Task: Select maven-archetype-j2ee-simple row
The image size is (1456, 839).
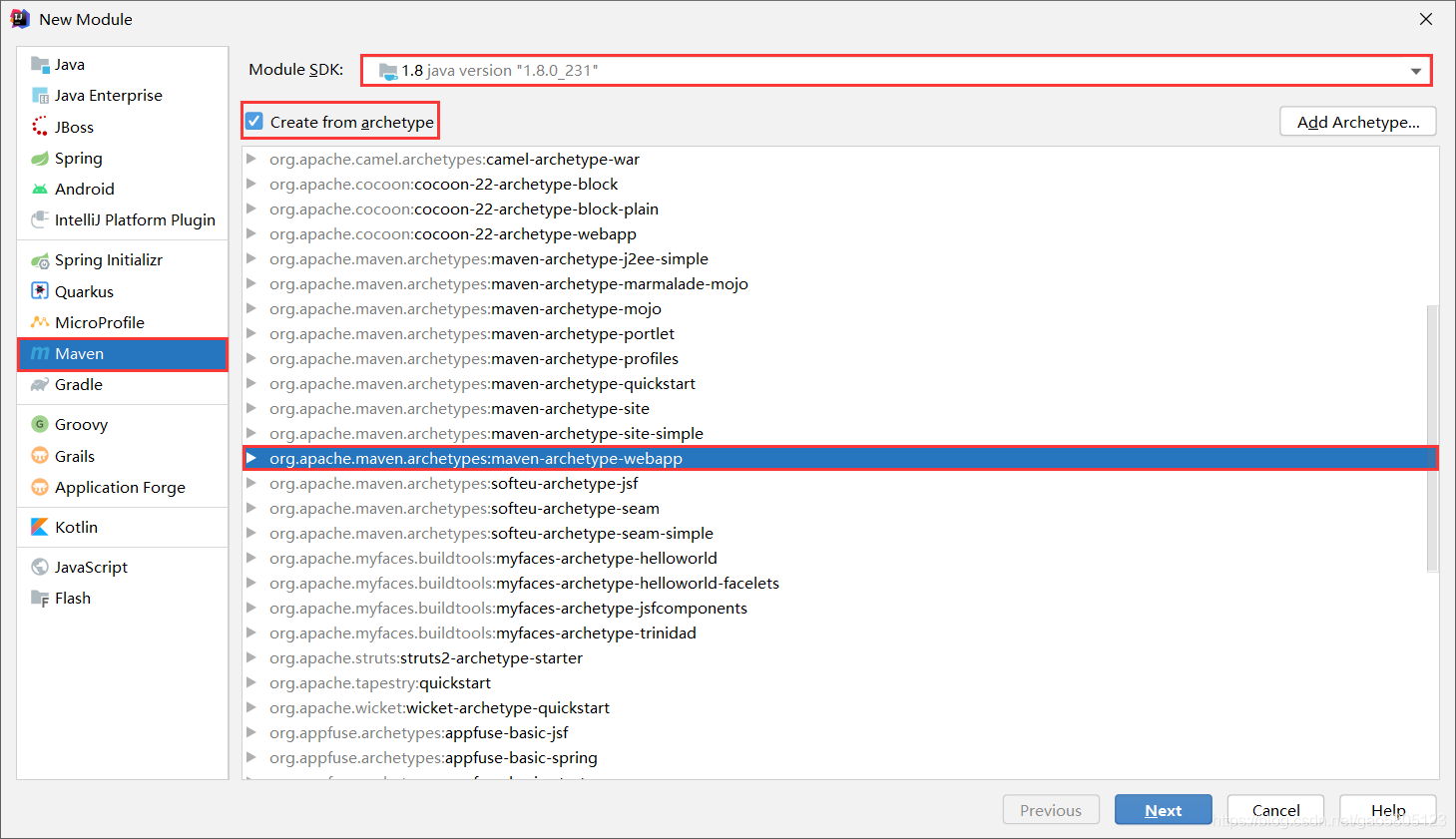Action: click(x=840, y=258)
